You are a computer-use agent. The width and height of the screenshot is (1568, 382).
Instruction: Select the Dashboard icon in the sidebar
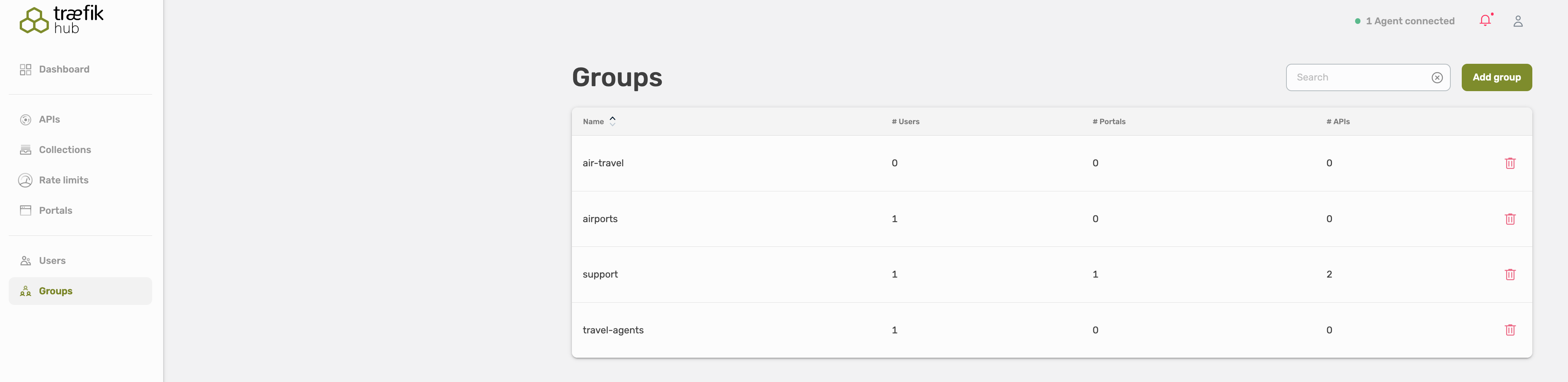click(x=25, y=69)
